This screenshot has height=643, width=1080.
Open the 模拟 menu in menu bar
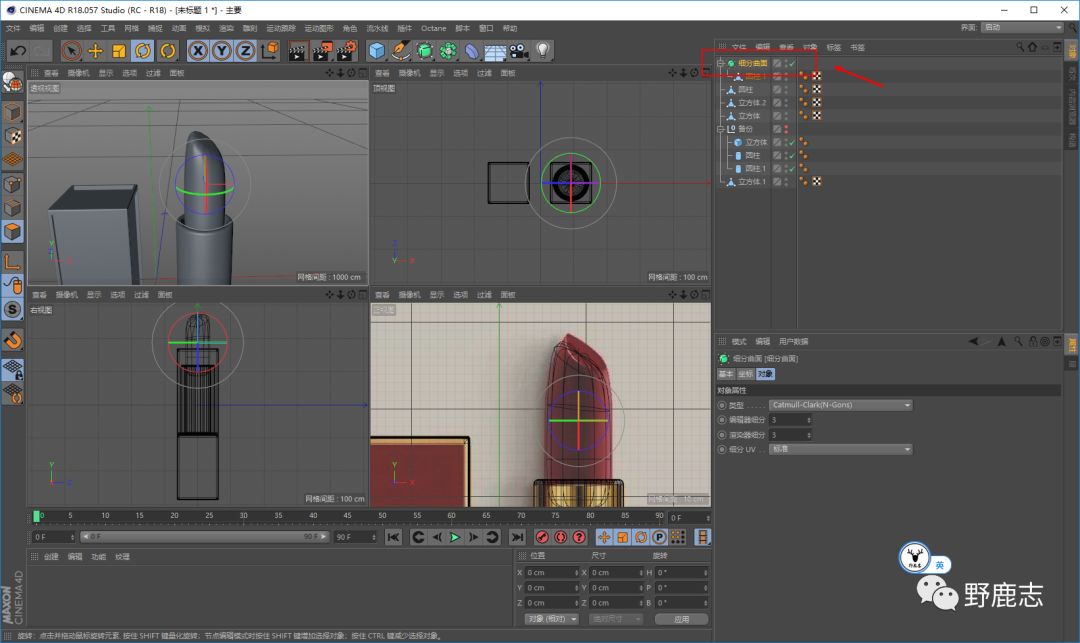click(x=202, y=29)
